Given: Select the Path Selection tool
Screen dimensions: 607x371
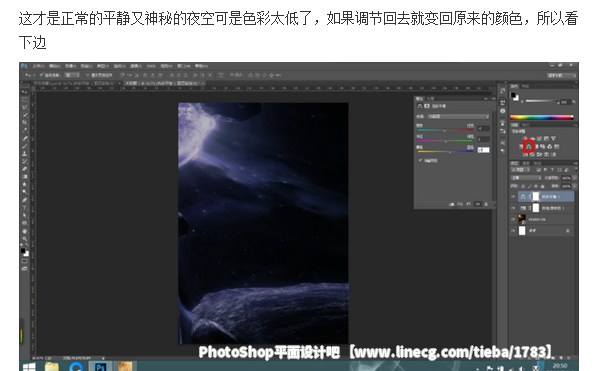Looking at the screenshot, I should (25, 215).
